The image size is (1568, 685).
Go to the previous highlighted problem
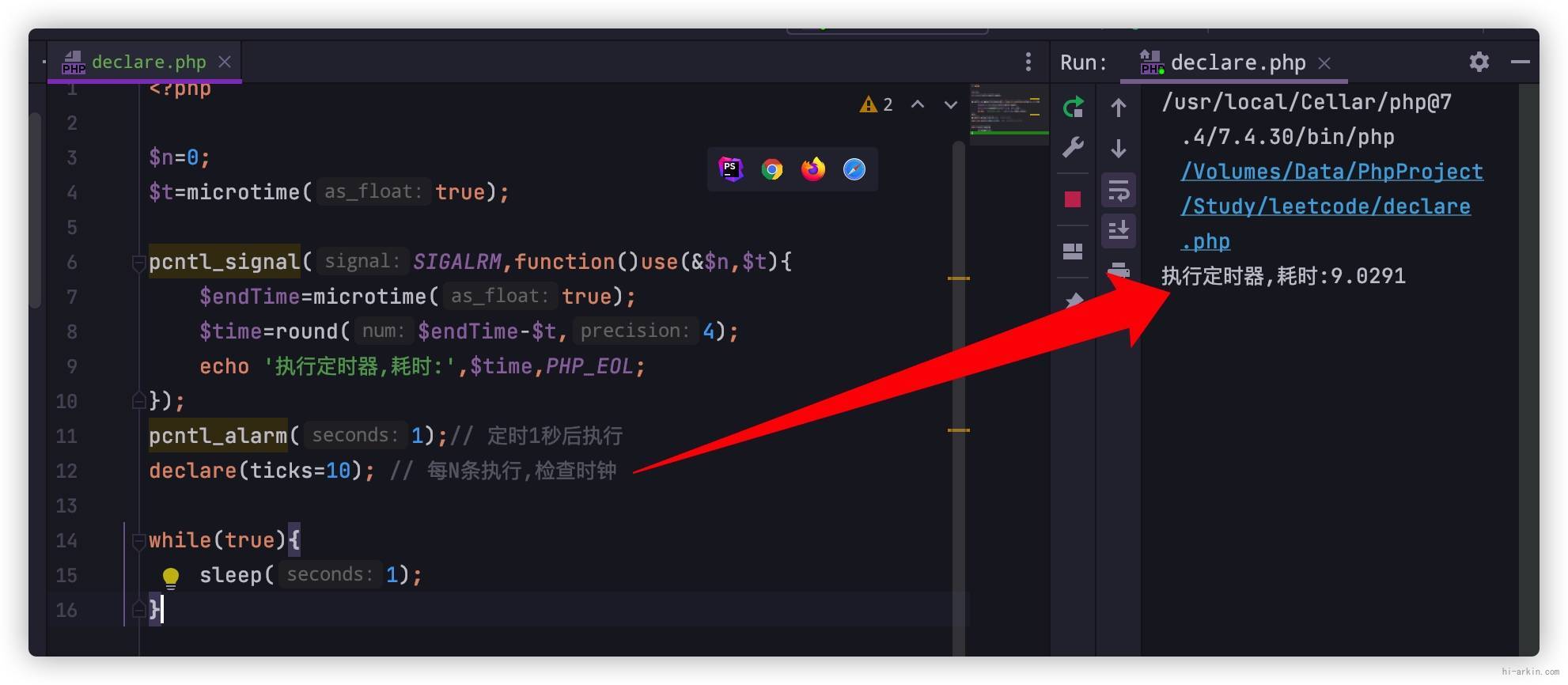(x=918, y=104)
